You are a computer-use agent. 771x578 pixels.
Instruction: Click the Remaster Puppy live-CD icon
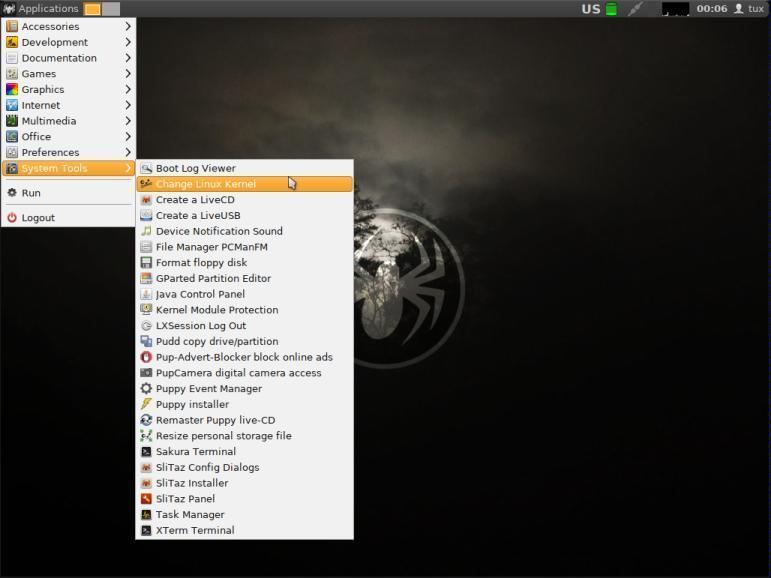point(146,420)
